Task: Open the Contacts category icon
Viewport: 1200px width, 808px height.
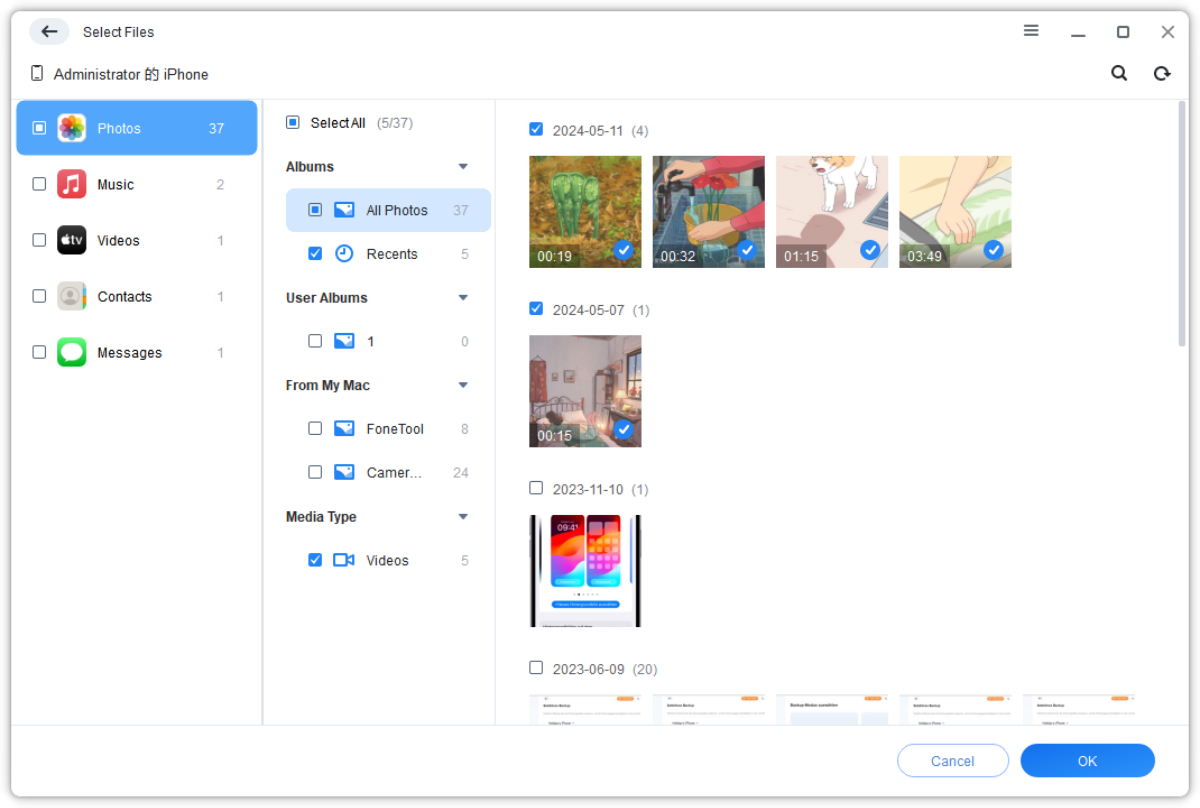Action: pos(71,296)
